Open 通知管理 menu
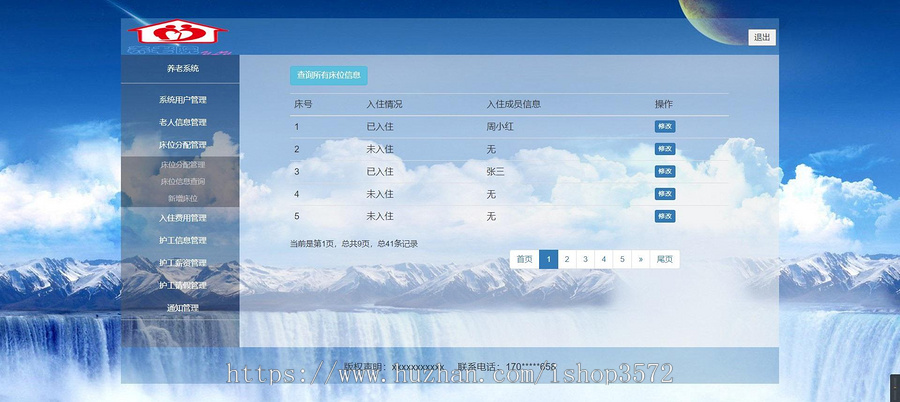 pos(183,308)
